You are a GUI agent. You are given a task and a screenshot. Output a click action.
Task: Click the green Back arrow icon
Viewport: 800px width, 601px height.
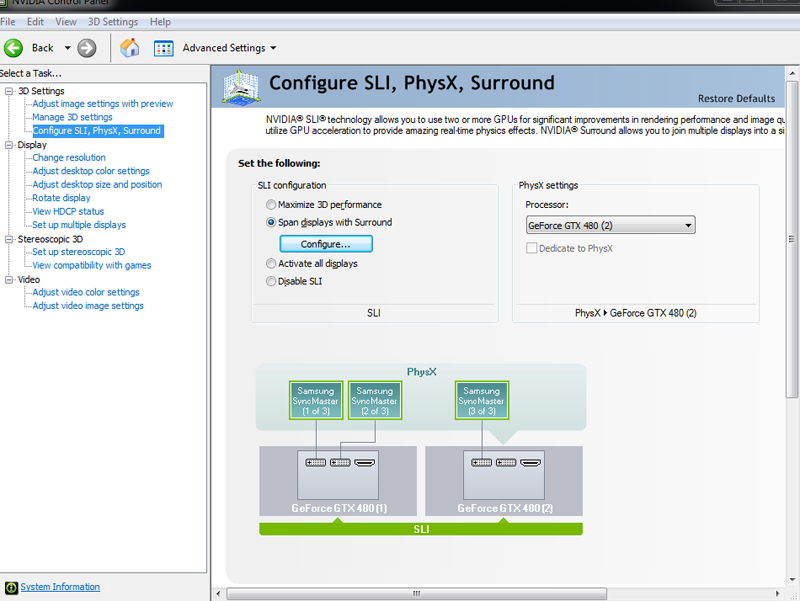[14, 47]
